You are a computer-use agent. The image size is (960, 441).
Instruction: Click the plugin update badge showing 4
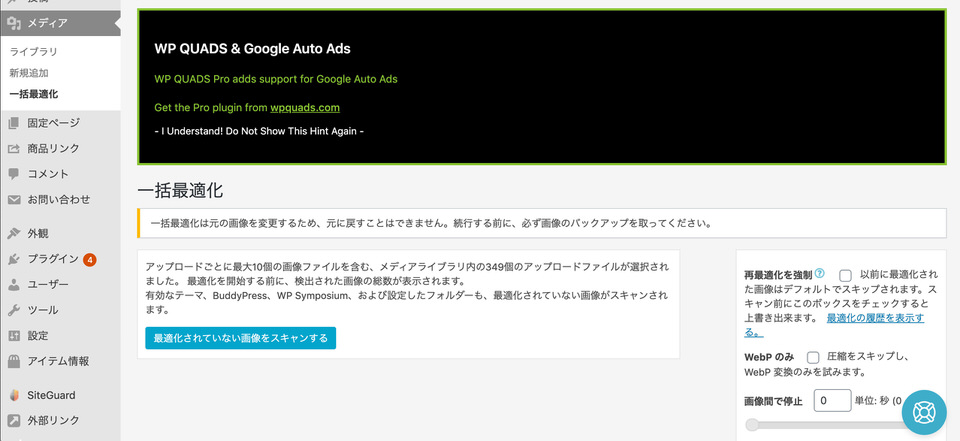89,260
